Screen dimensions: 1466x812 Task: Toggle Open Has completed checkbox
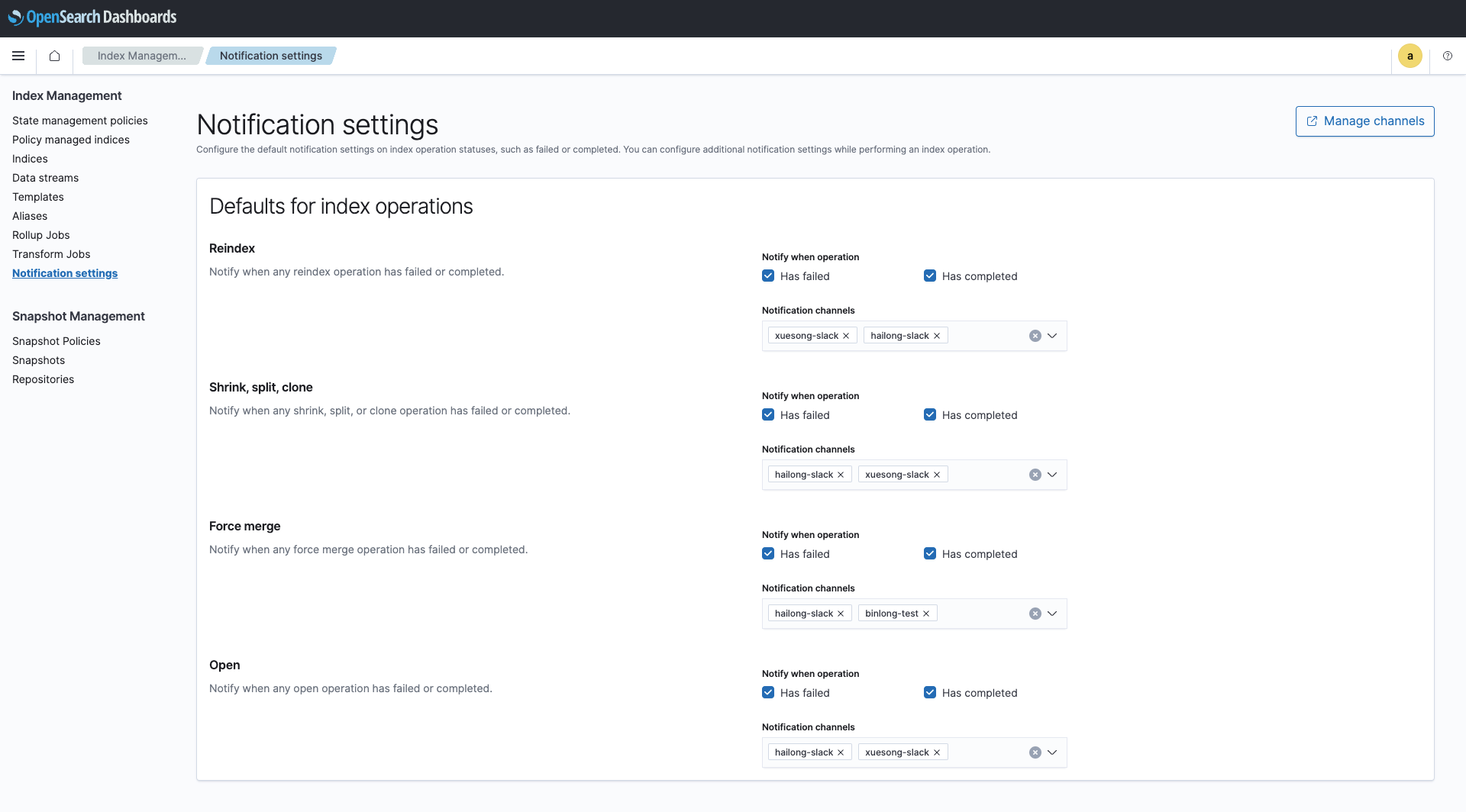(930, 693)
